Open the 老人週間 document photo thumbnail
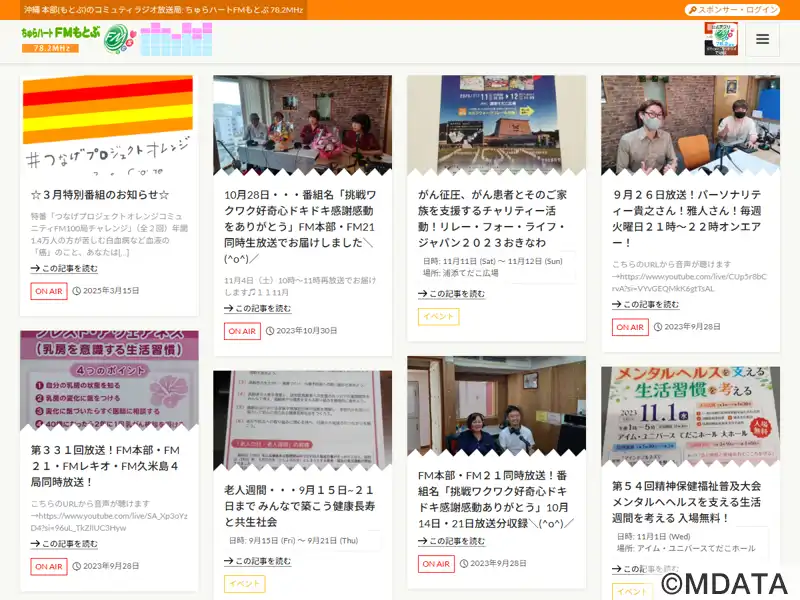Image resolution: width=800 pixels, height=600 pixels. [x=303, y=420]
